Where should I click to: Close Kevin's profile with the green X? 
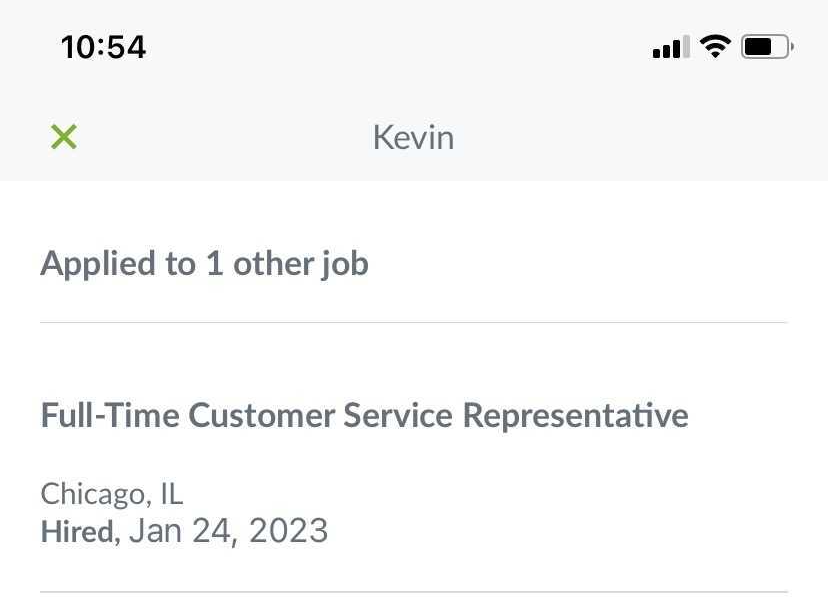(64, 137)
